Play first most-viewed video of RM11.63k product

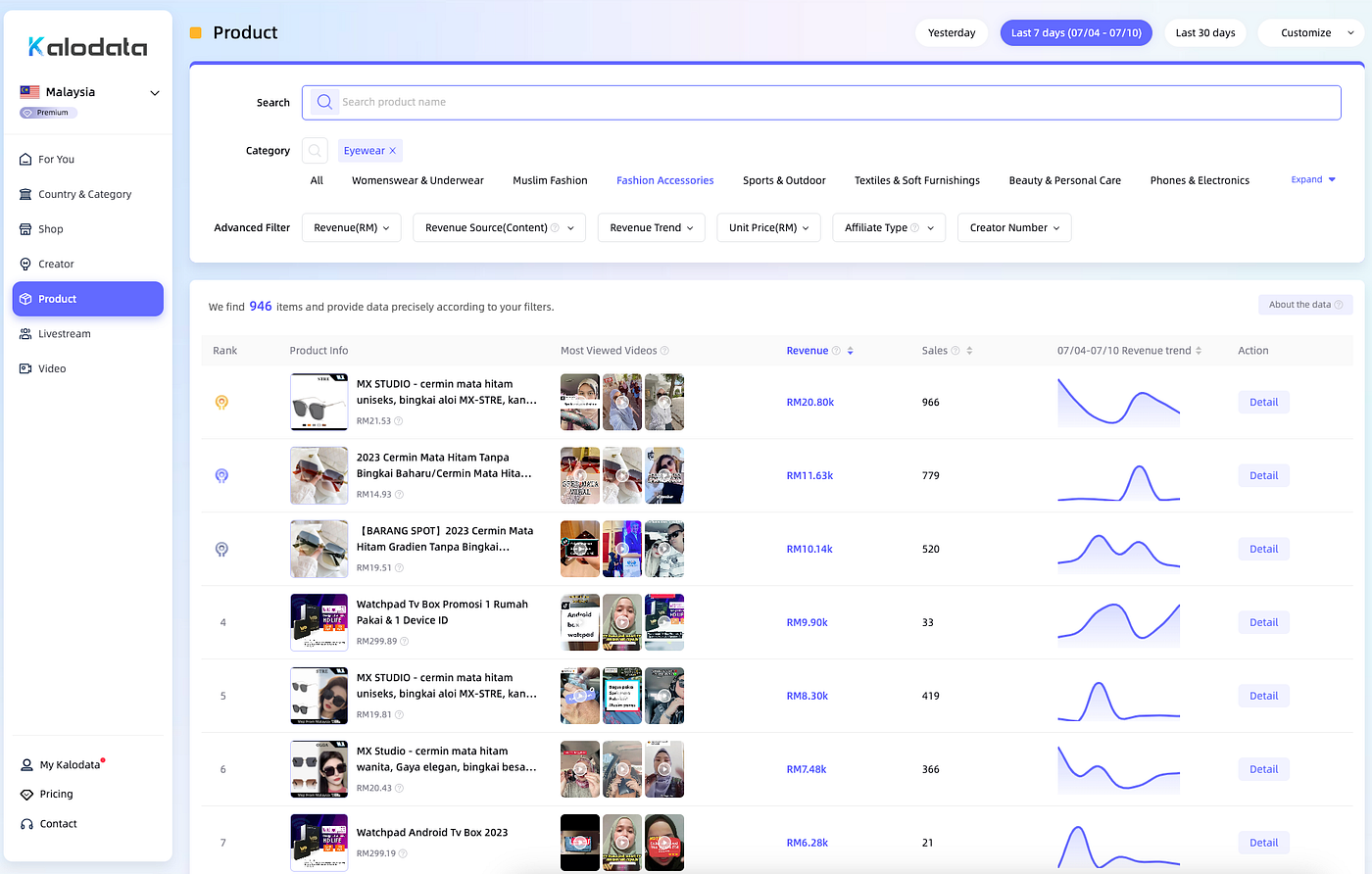tap(579, 475)
